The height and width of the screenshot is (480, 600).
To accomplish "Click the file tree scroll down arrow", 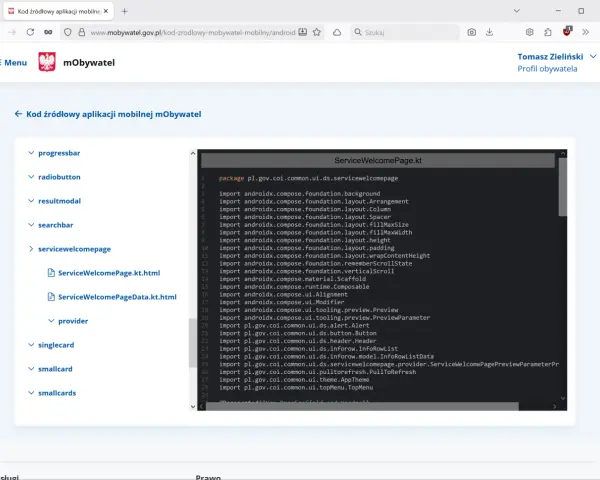I will tap(193, 407).
